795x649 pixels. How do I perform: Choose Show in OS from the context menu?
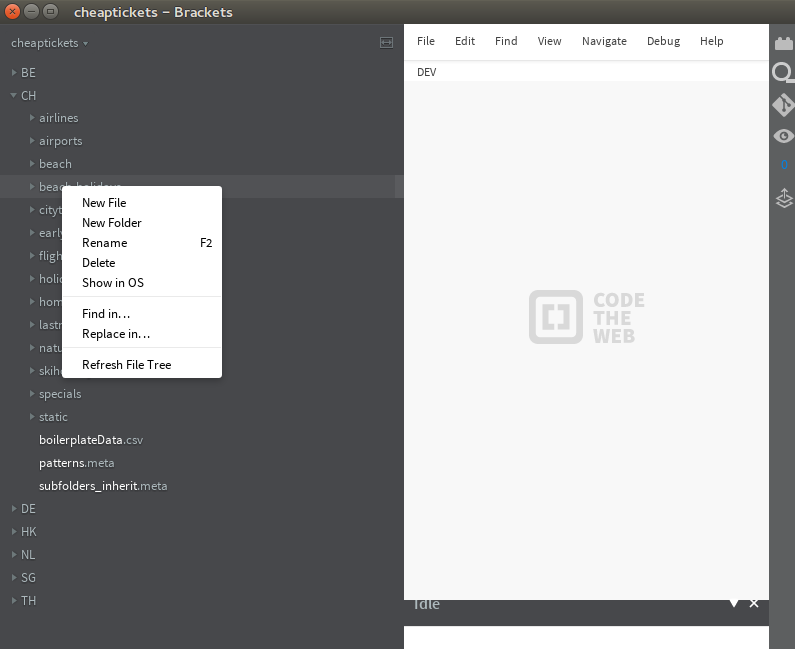click(x=142, y=283)
